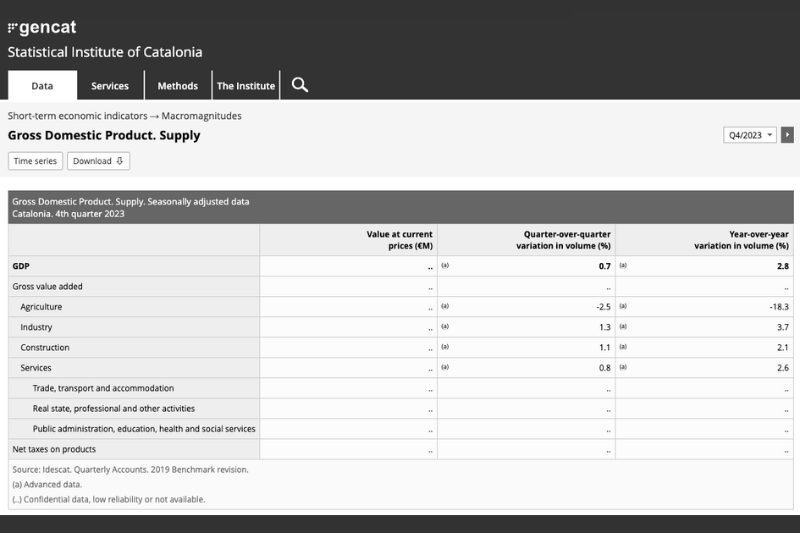This screenshot has width=800, height=533.
Task: Click the GDP quarter-over-quarter (a) footnote marker
Action: [x=445, y=266]
